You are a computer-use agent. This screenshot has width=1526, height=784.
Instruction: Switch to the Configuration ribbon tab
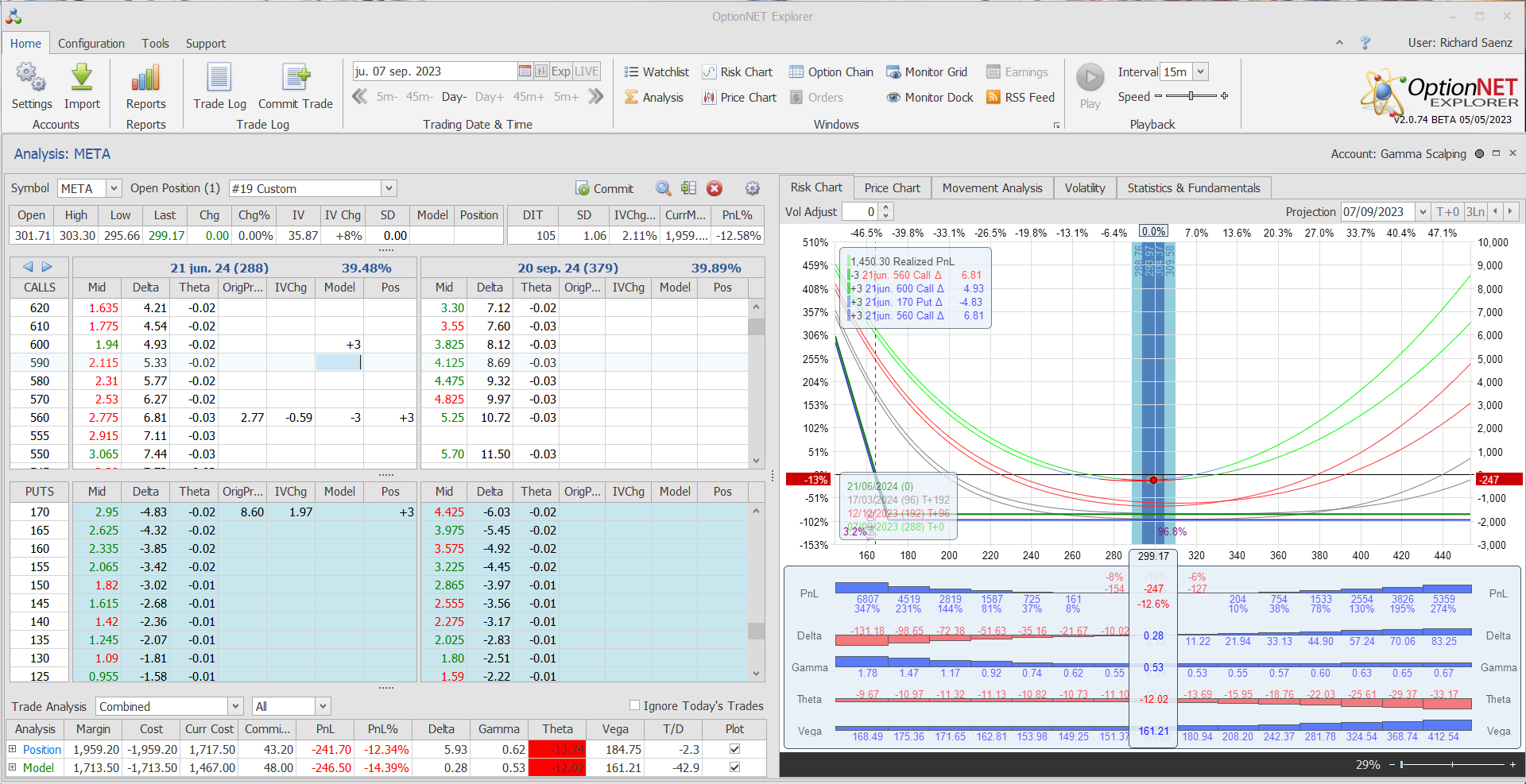91,43
